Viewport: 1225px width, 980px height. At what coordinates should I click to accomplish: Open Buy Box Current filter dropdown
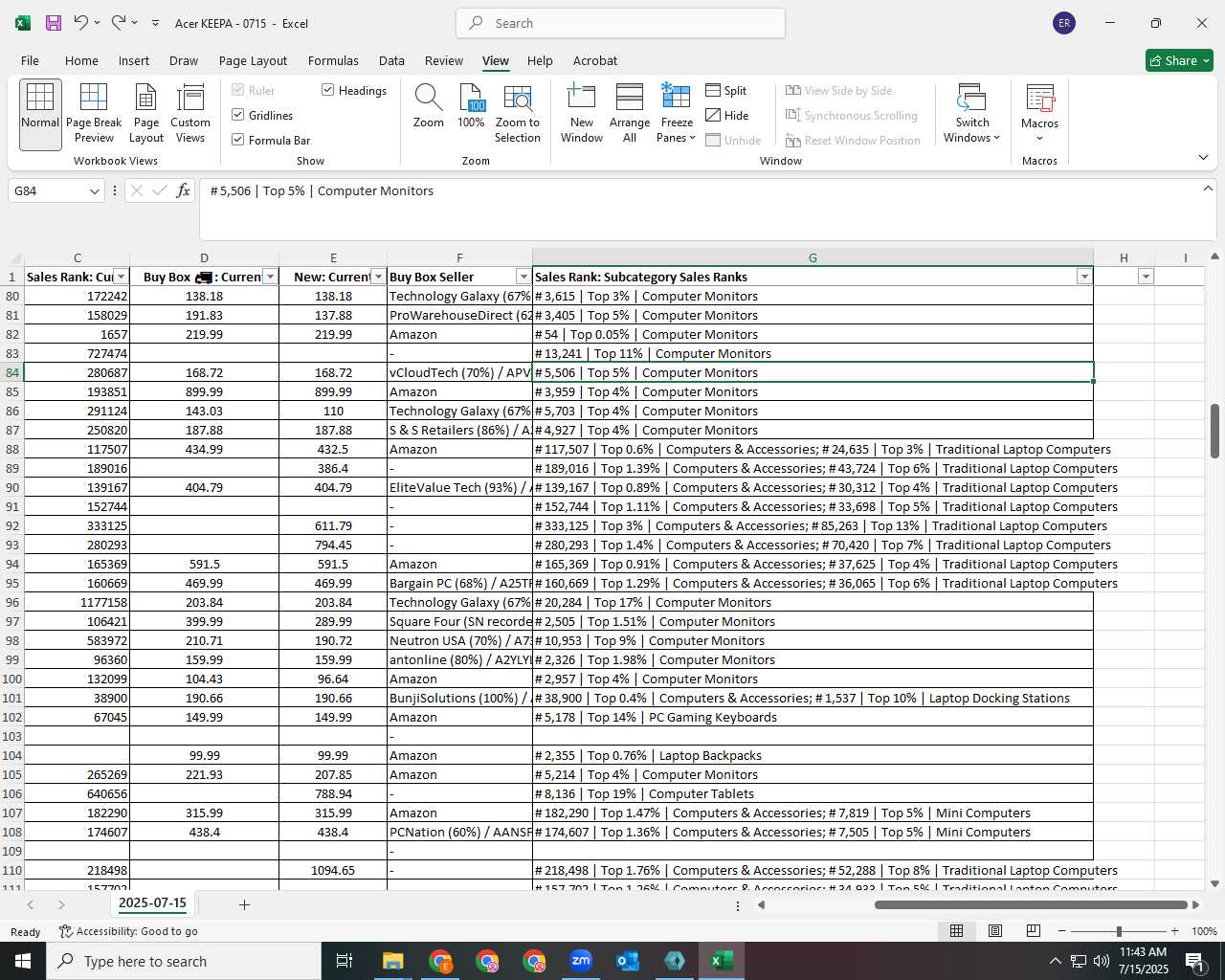tap(270, 277)
